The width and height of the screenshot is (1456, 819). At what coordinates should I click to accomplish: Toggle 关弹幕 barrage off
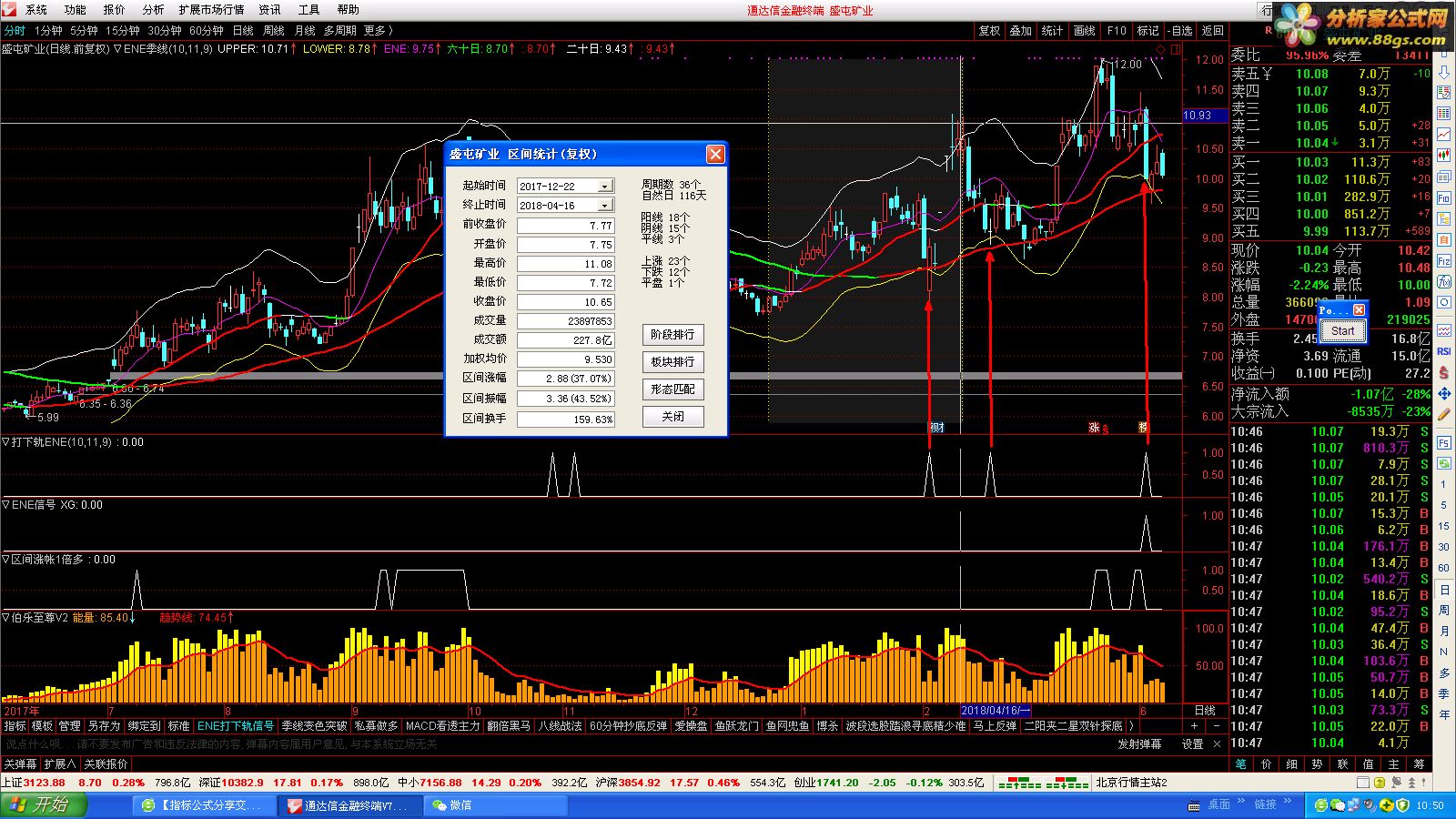[x=20, y=763]
